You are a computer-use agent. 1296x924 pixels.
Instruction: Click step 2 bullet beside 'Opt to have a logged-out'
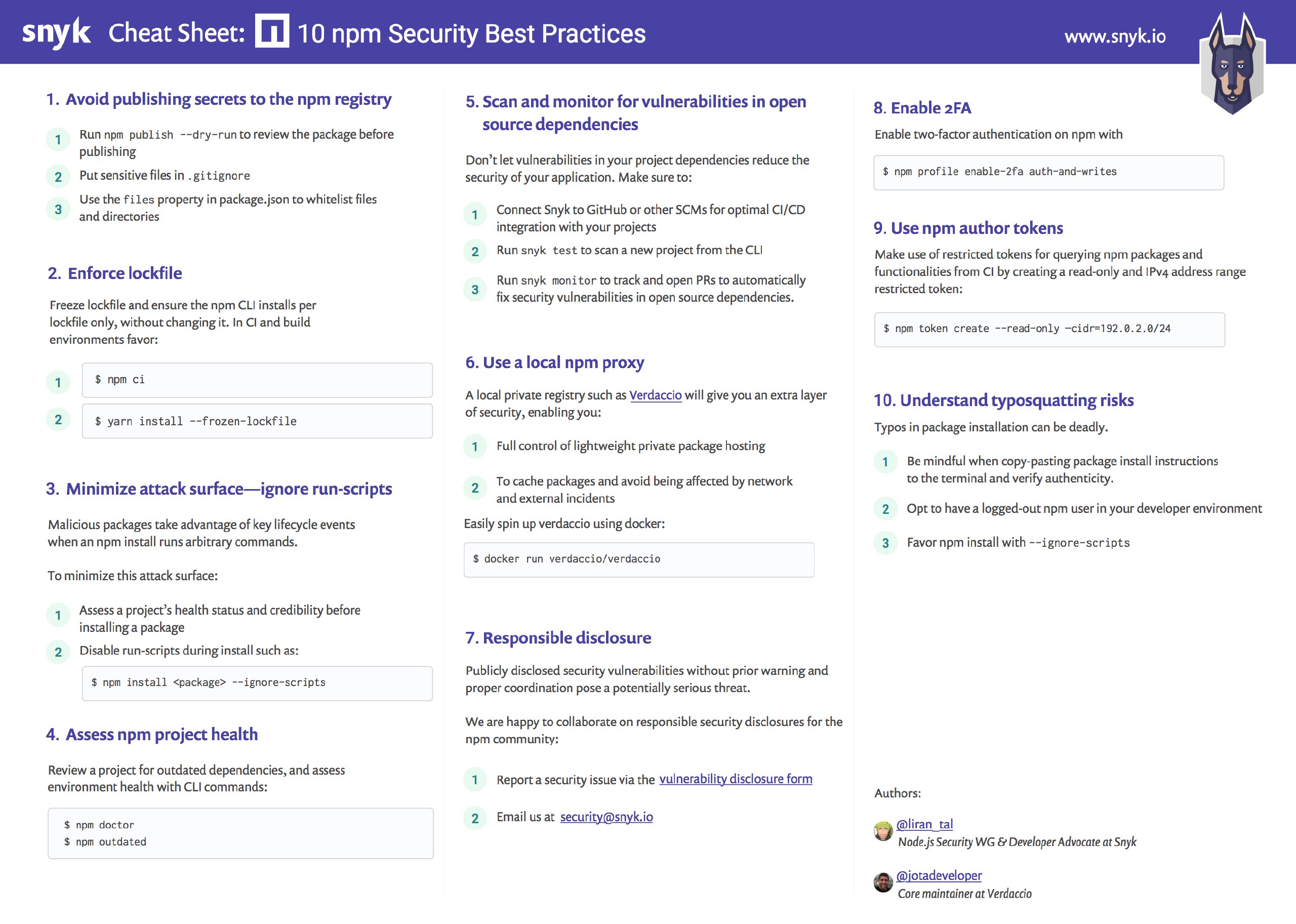[x=885, y=509]
